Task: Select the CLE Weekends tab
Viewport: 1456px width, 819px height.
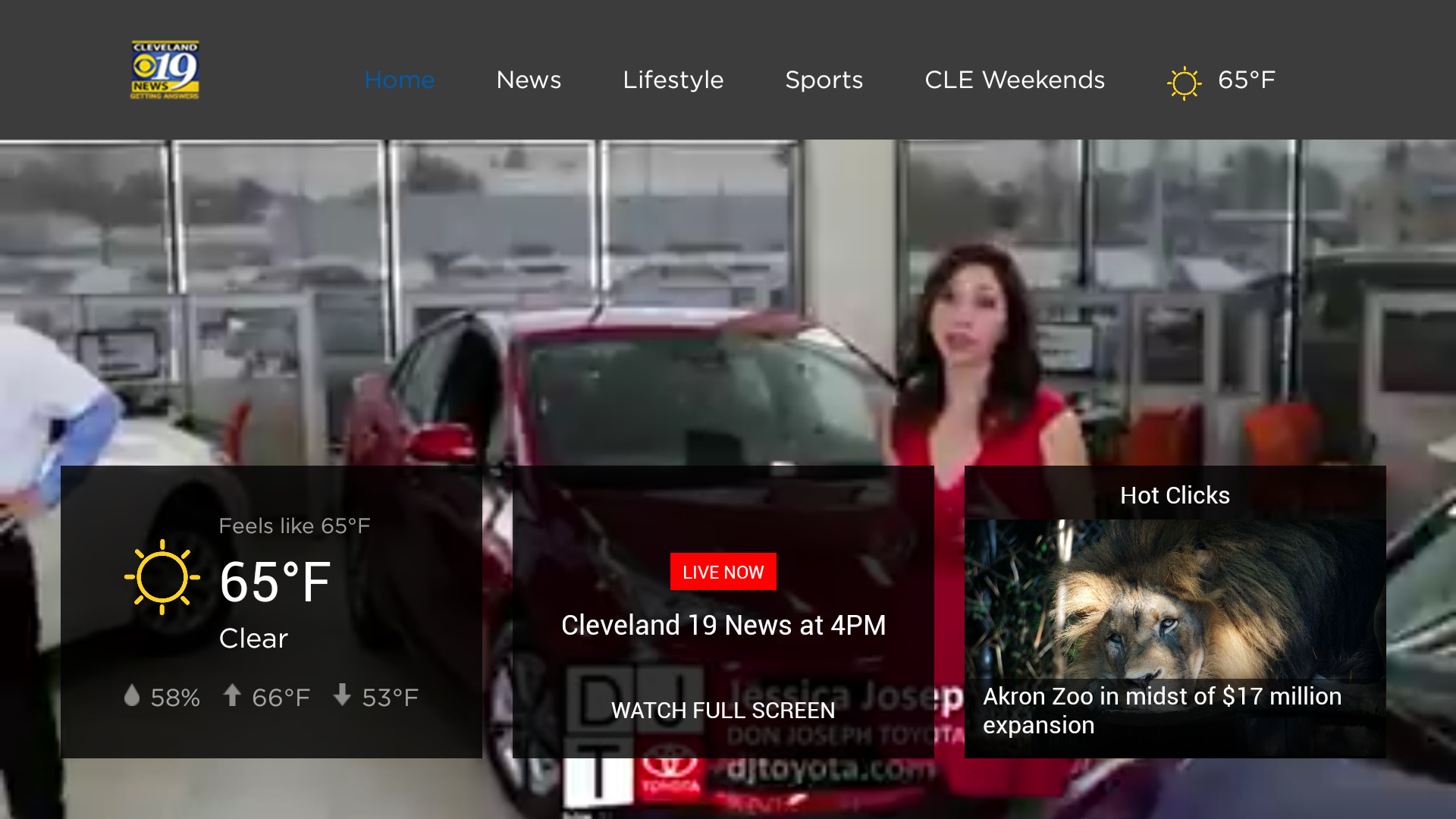Action: click(1015, 80)
